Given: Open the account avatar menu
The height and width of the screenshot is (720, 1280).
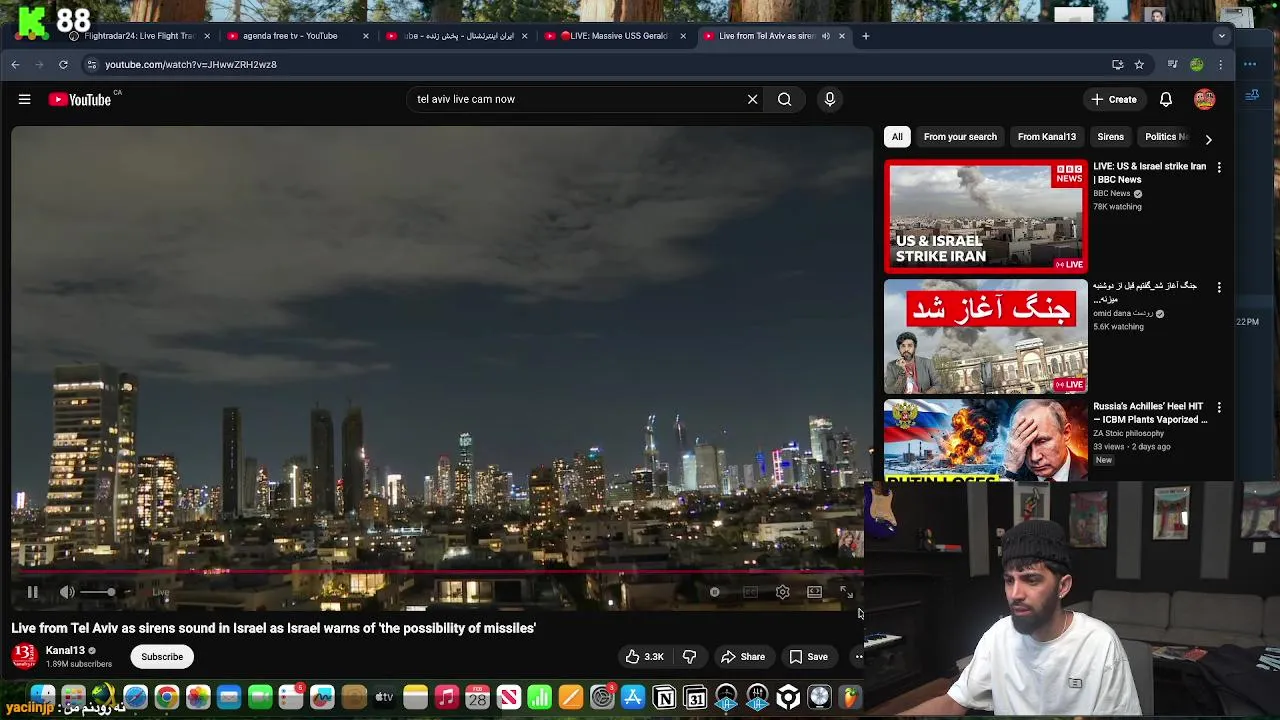Looking at the screenshot, I should click(x=1204, y=99).
